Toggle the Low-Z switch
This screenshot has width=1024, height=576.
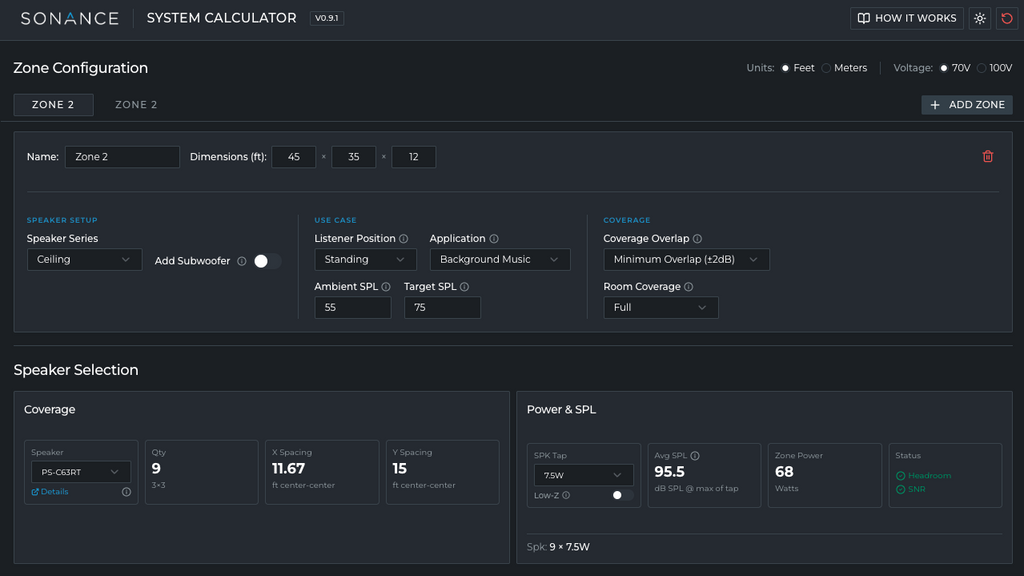pos(622,495)
